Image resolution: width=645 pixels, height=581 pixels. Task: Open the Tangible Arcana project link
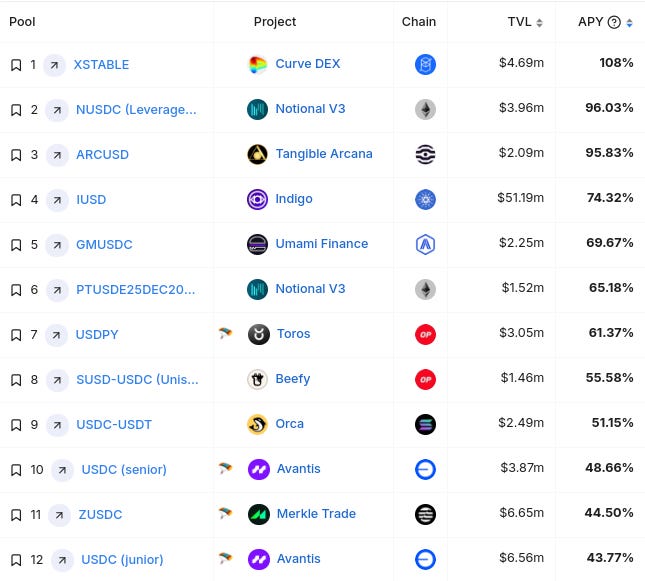pyautogui.click(x=324, y=154)
